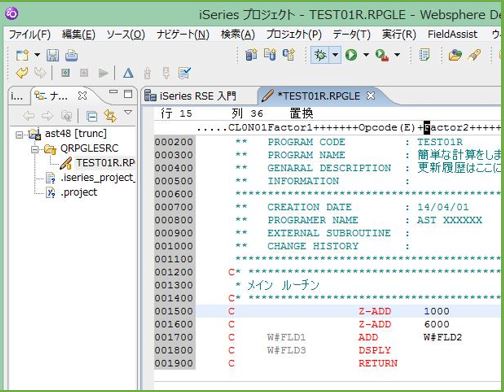Open the New wizard dropdown arrow

pyautogui.click(x=37, y=55)
